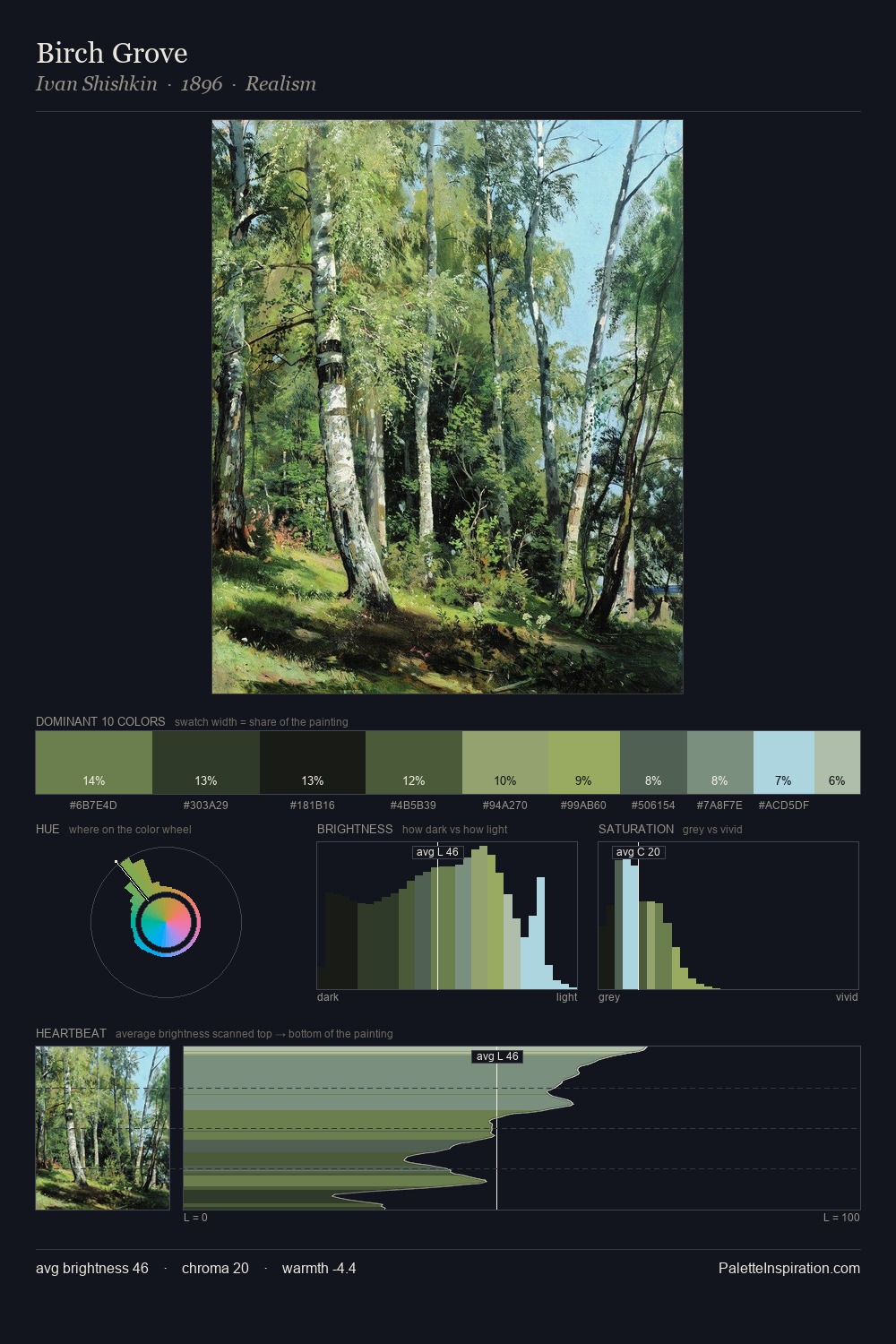
Task: Click 'warmth -4.4' in footer
Action: coord(319,1268)
